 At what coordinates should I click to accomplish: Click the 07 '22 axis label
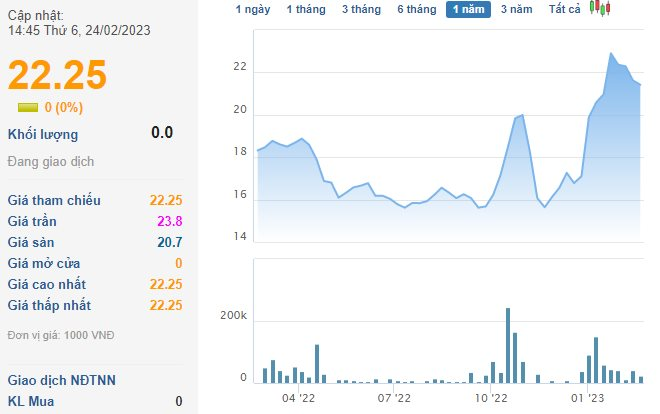pyautogui.click(x=394, y=398)
